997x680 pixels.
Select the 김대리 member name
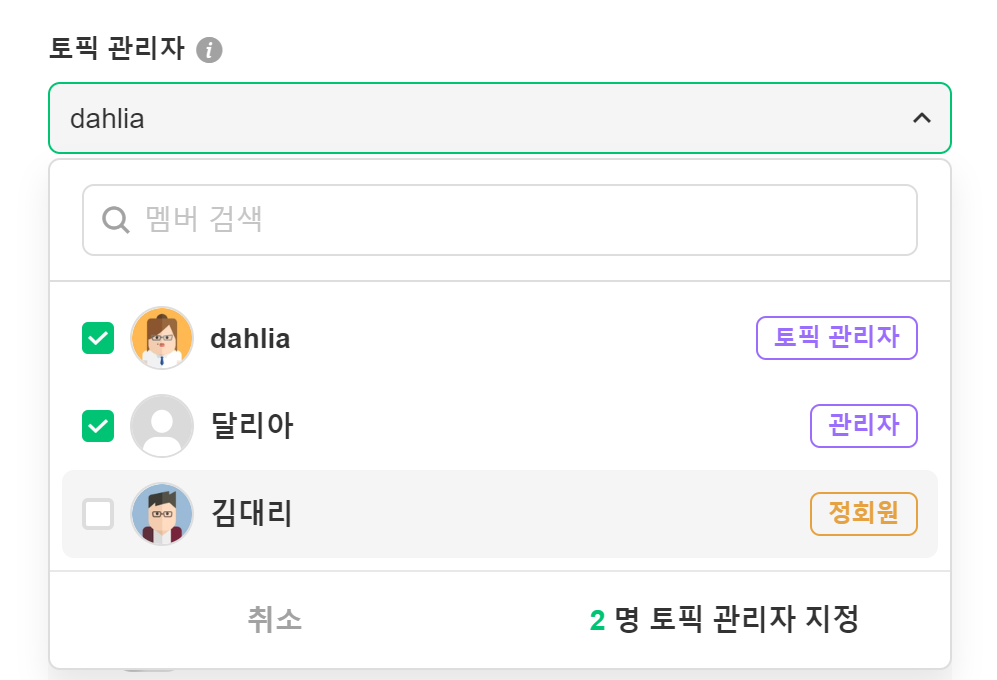(252, 515)
